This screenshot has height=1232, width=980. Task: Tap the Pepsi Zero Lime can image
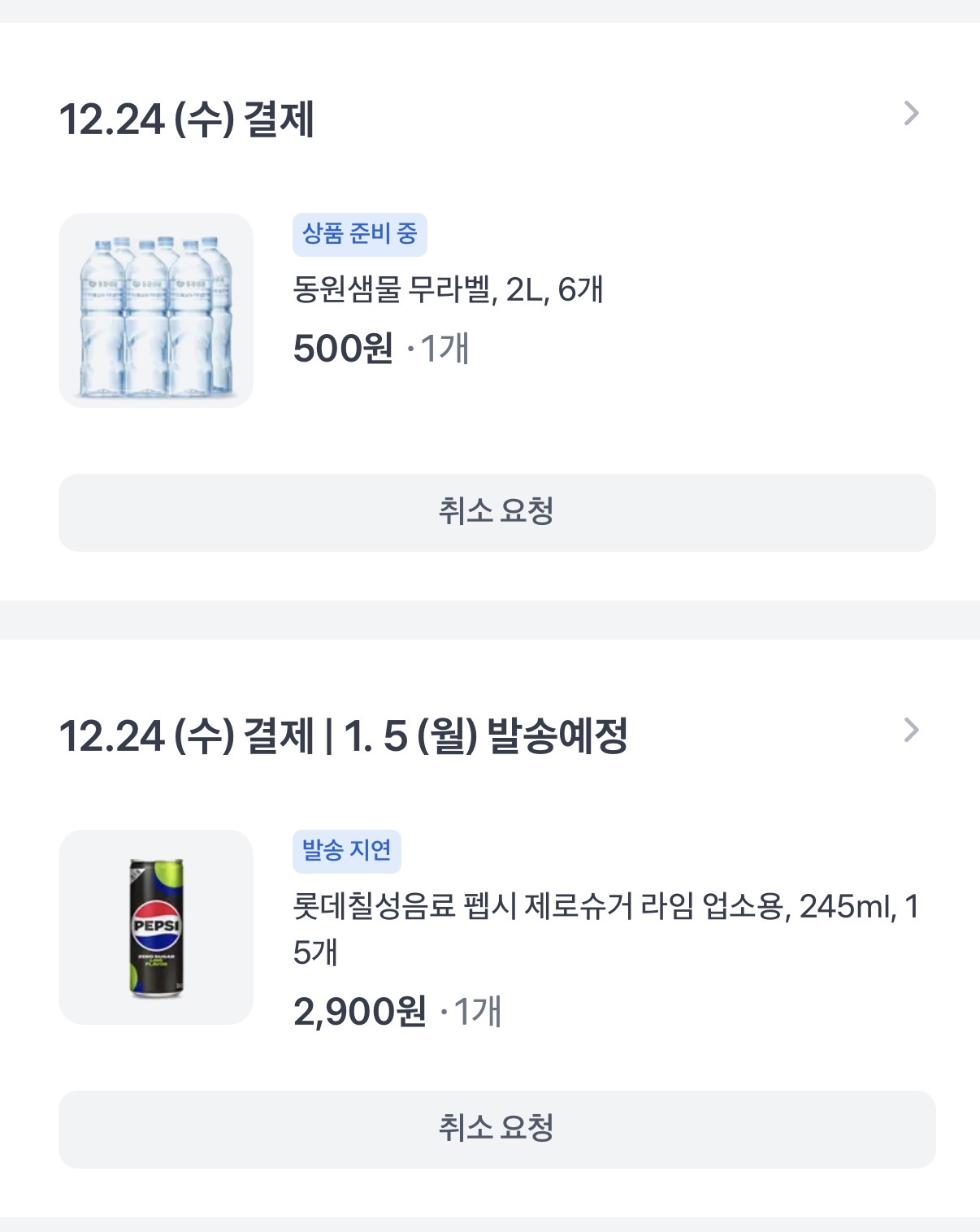(x=156, y=927)
